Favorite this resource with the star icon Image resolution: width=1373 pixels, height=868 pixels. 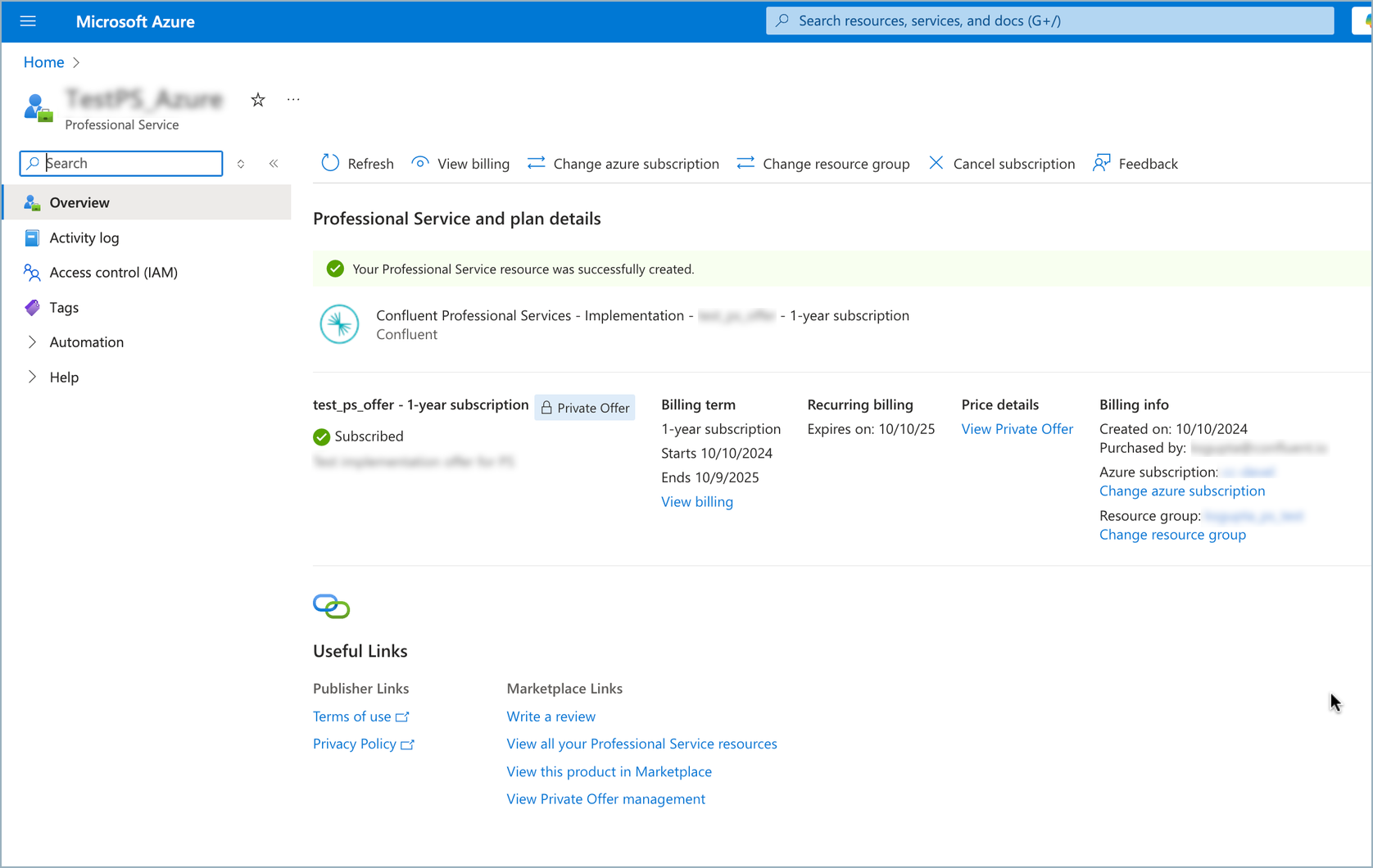258,100
